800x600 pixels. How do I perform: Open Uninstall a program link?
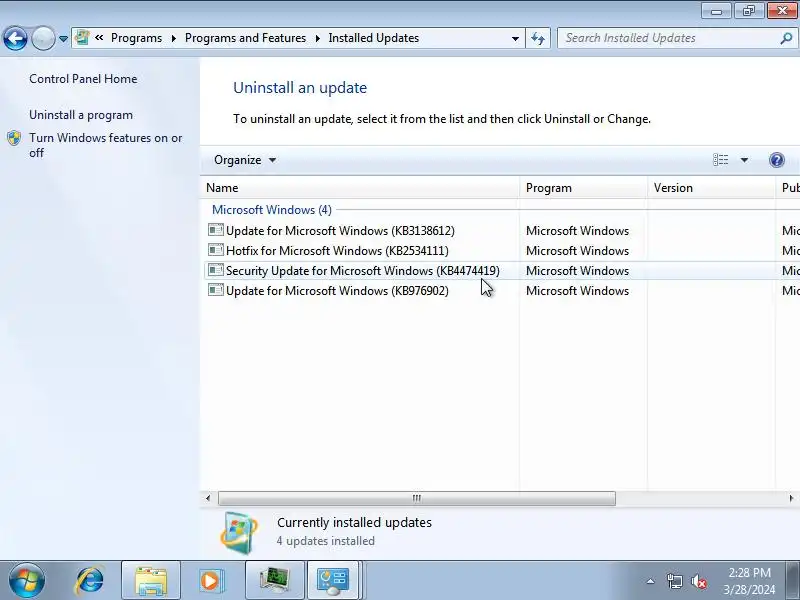(81, 115)
